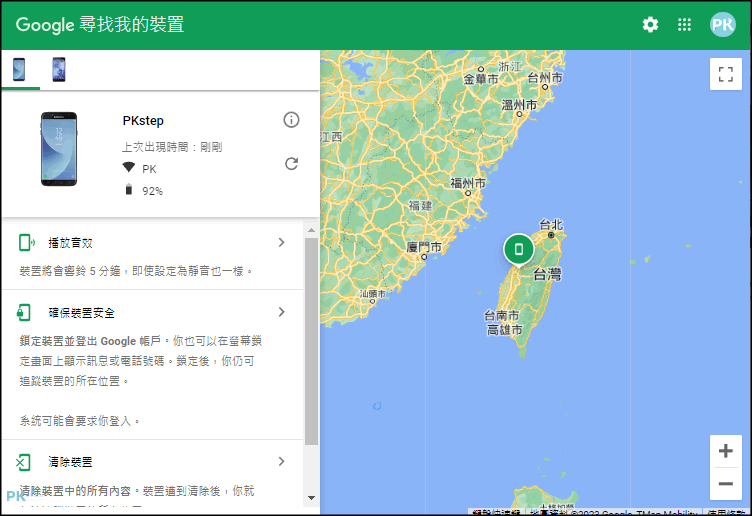Expand the 播放音效 chevron arrow

coord(282,243)
